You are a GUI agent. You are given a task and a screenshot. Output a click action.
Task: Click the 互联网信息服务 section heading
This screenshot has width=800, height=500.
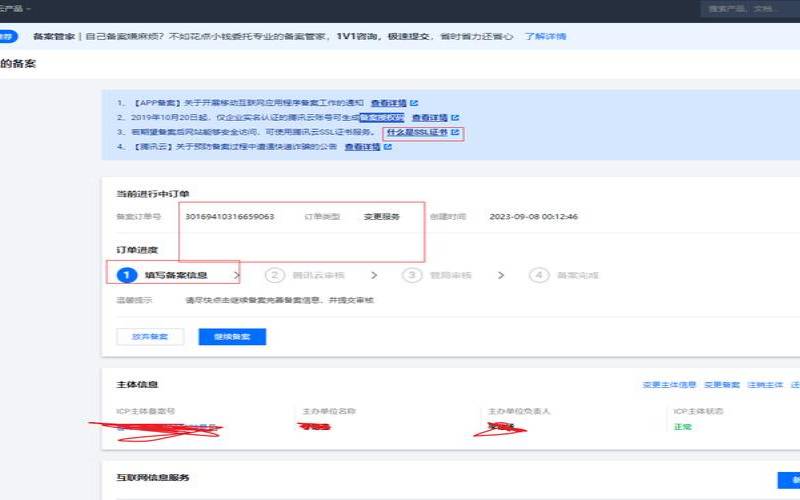pyautogui.click(x=153, y=478)
